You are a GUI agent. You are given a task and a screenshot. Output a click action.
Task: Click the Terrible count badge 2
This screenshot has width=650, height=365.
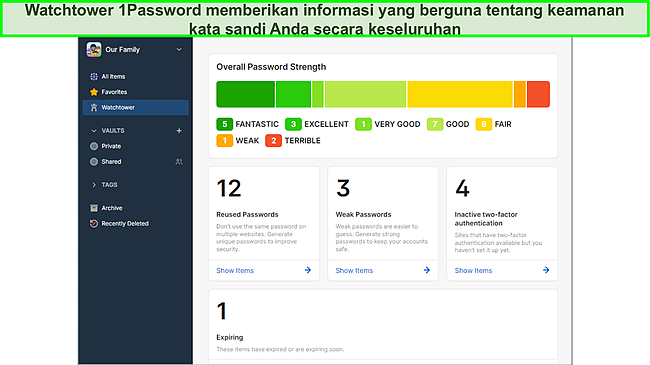coord(273,141)
